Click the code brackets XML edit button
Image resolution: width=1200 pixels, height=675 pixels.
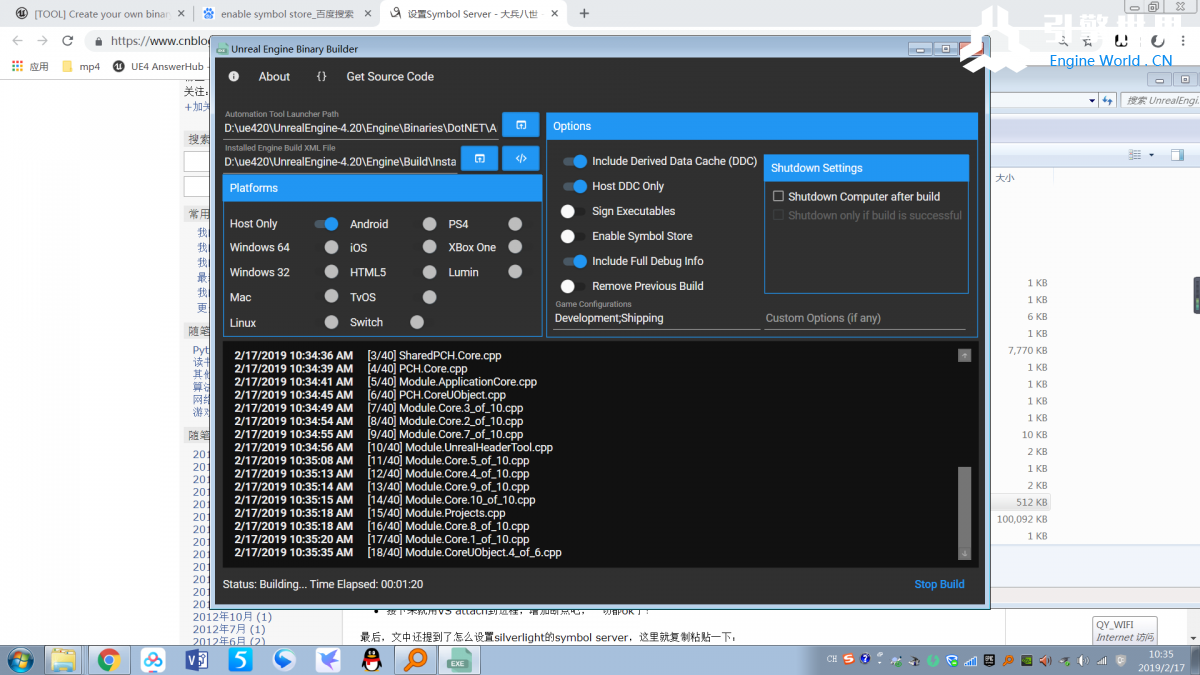(521, 158)
